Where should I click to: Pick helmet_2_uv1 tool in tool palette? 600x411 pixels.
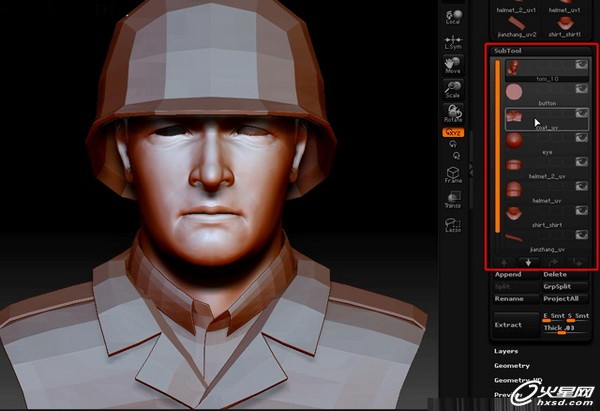tap(516, 8)
